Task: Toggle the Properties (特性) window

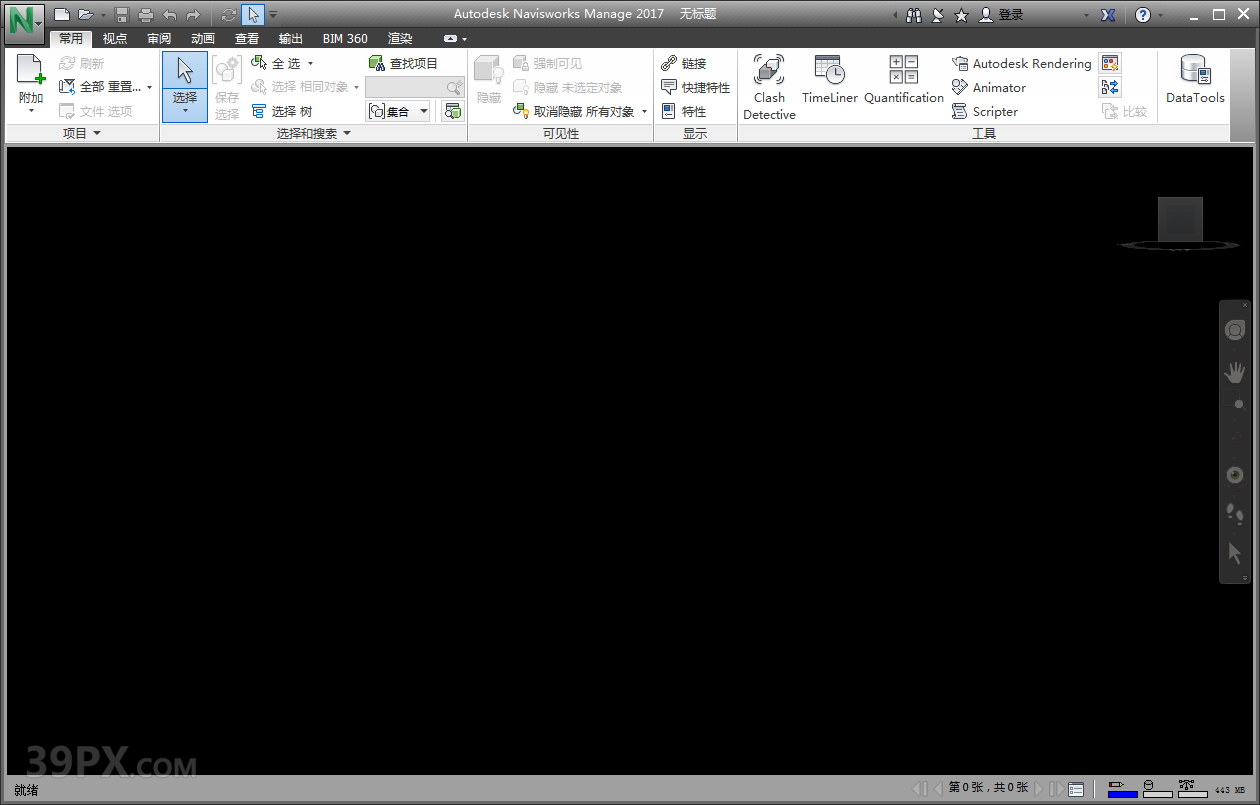Action: (684, 112)
